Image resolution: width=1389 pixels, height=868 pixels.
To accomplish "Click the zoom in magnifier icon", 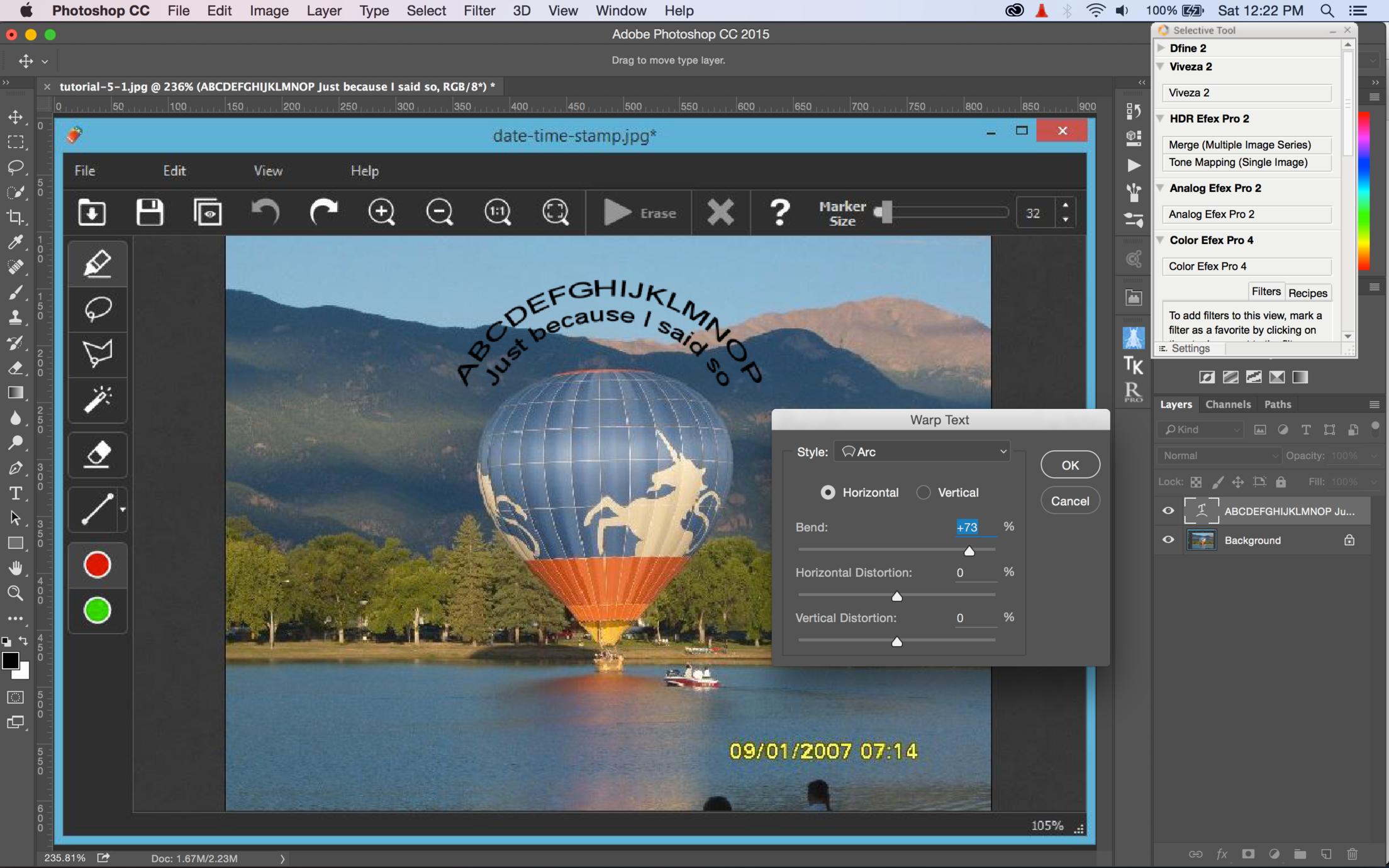I will pyautogui.click(x=382, y=213).
